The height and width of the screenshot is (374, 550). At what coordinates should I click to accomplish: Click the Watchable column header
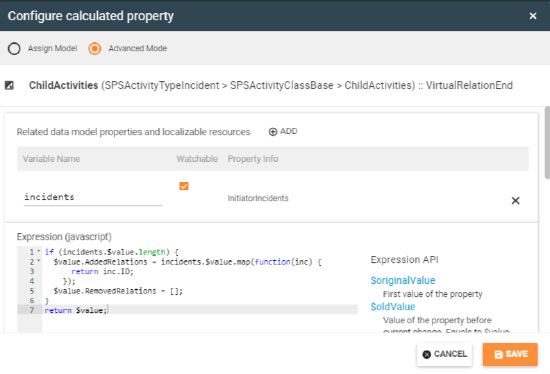[197, 159]
